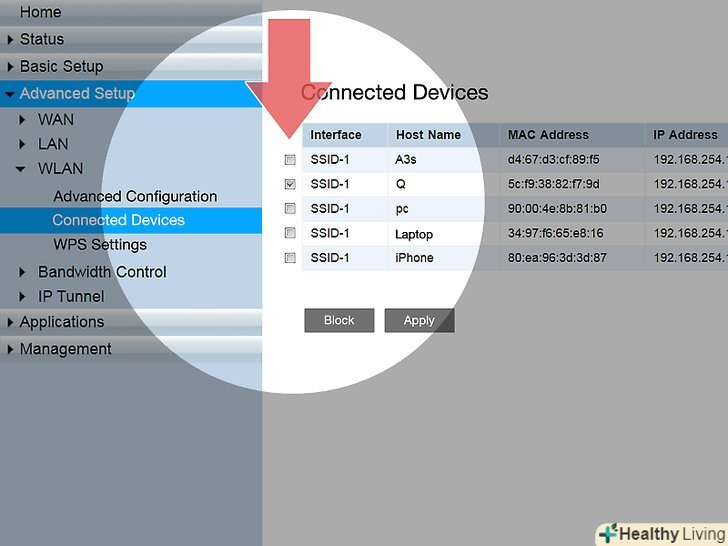Viewport: 728px width, 546px height.
Task: Select LAN in Advanced Setup
Action: [53, 144]
